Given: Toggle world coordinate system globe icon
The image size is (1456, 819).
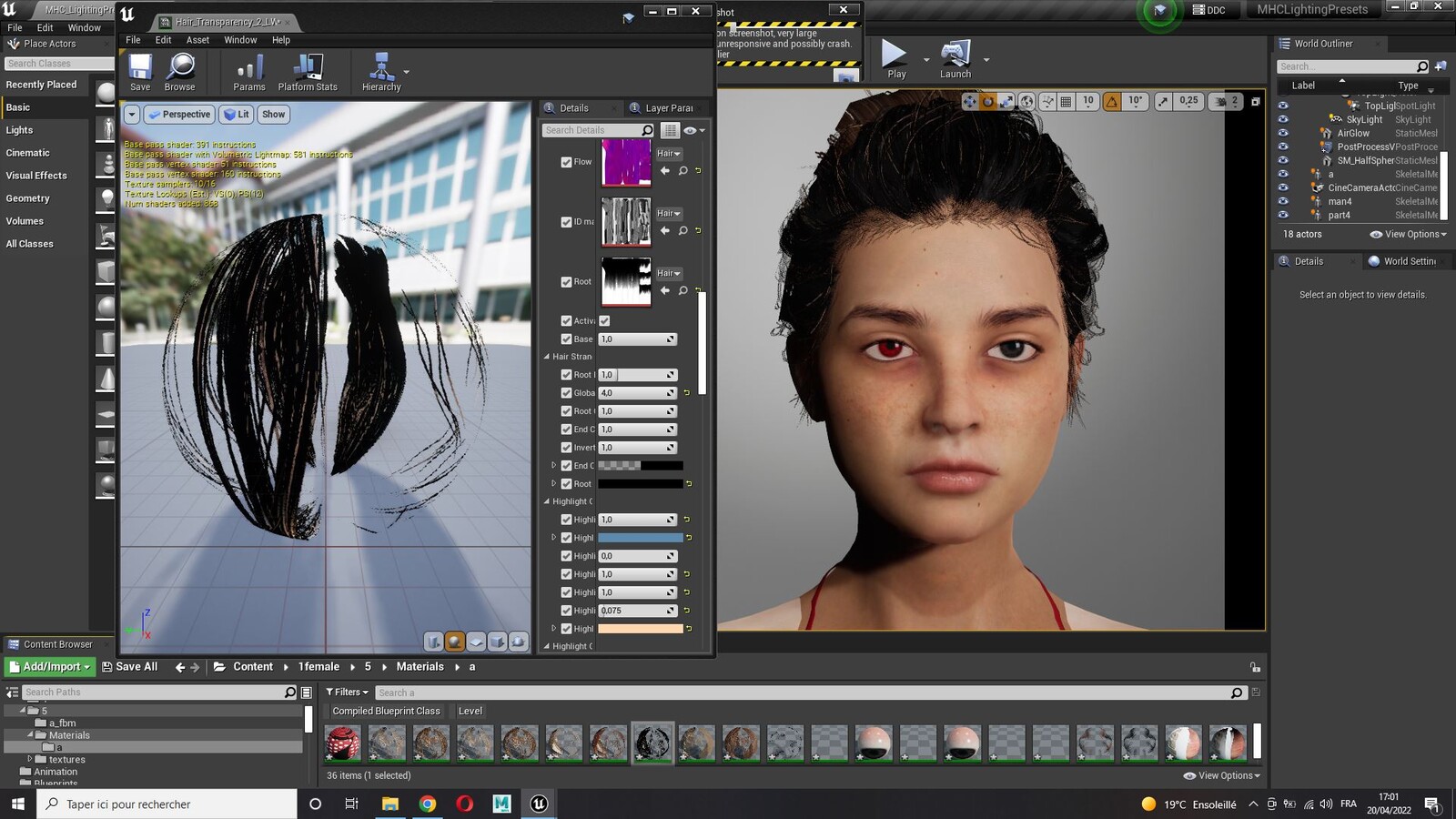Looking at the screenshot, I should click(x=1026, y=101).
